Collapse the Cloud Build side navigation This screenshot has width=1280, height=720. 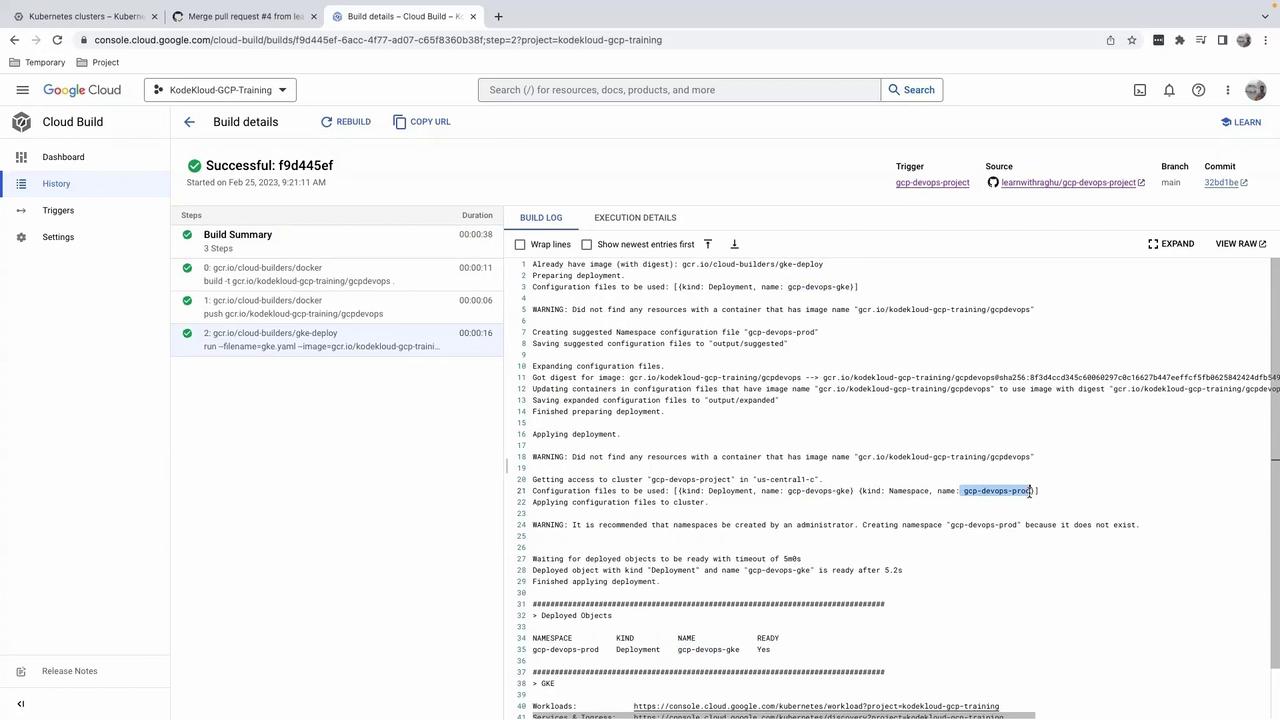point(21,704)
